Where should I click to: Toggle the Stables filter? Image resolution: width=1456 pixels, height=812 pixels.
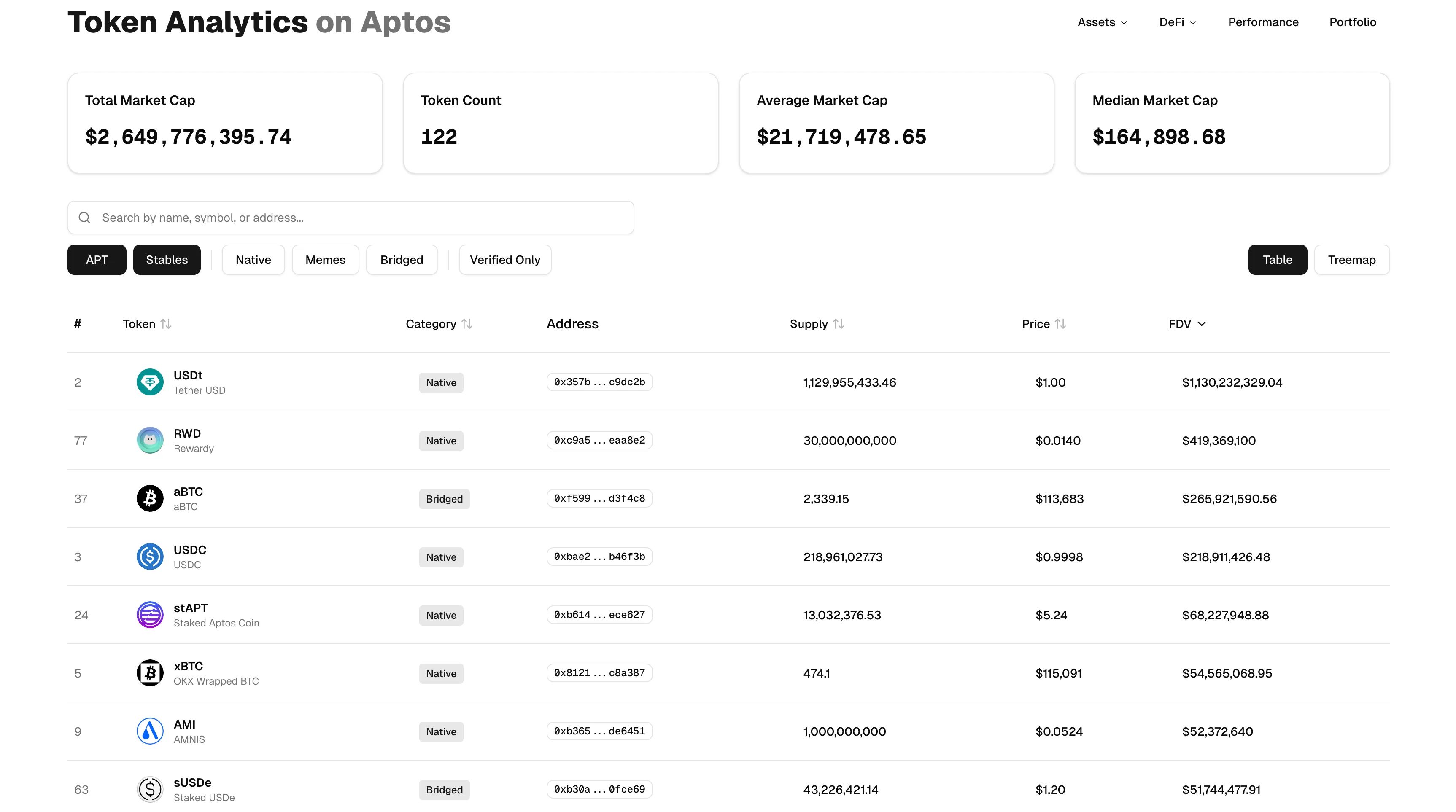click(167, 259)
